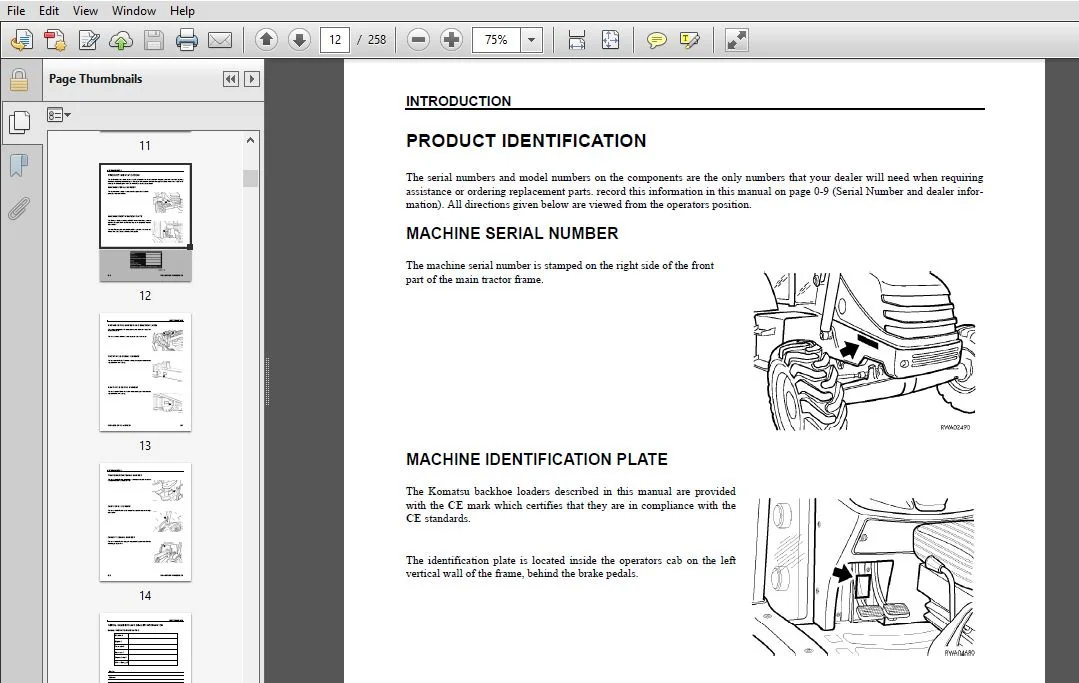This screenshot has height=683, width=1079.
Task: Click the Save floppy disk icon
Action: click(x=153, y=40)
